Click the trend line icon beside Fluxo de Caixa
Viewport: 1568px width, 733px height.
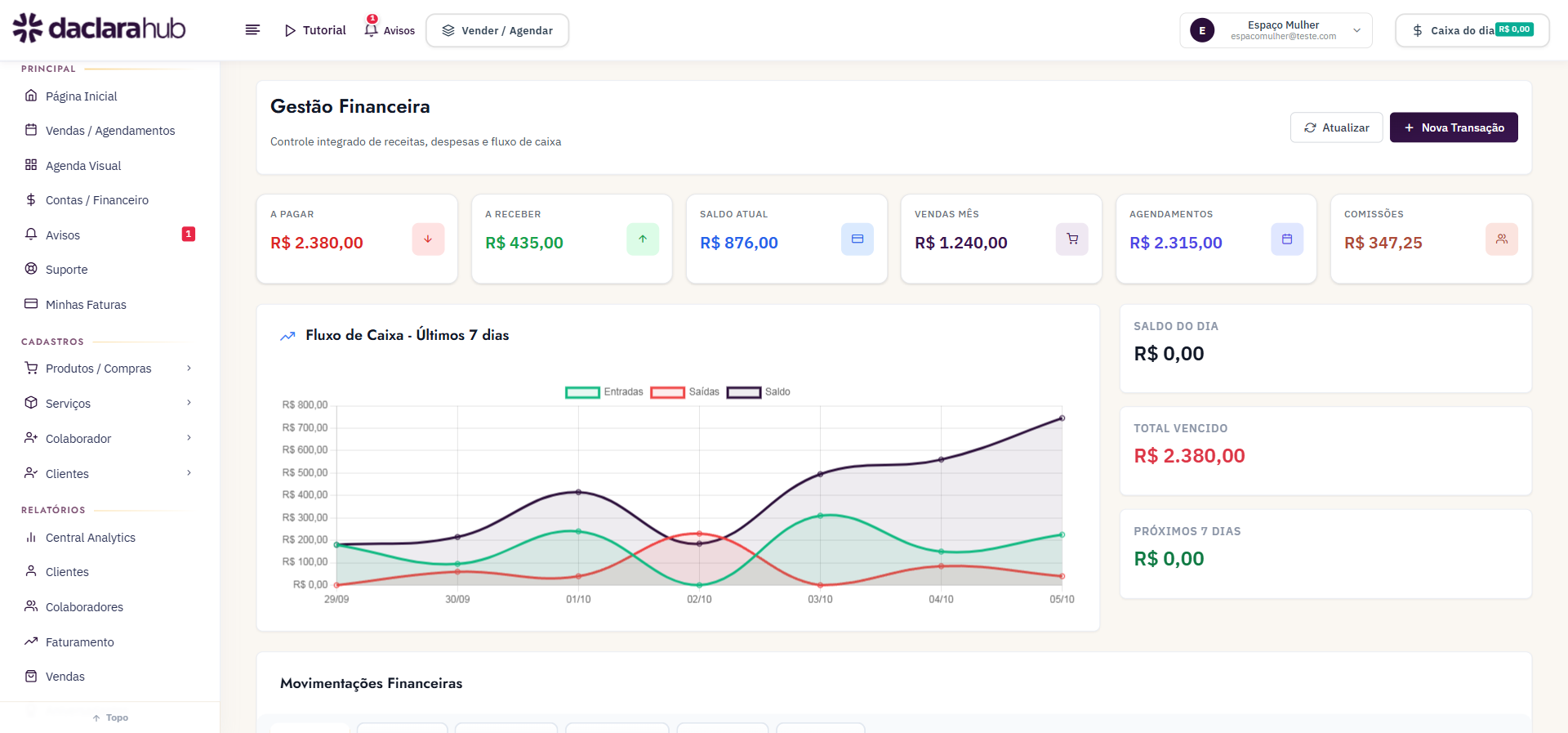click(x=287, y=336)
